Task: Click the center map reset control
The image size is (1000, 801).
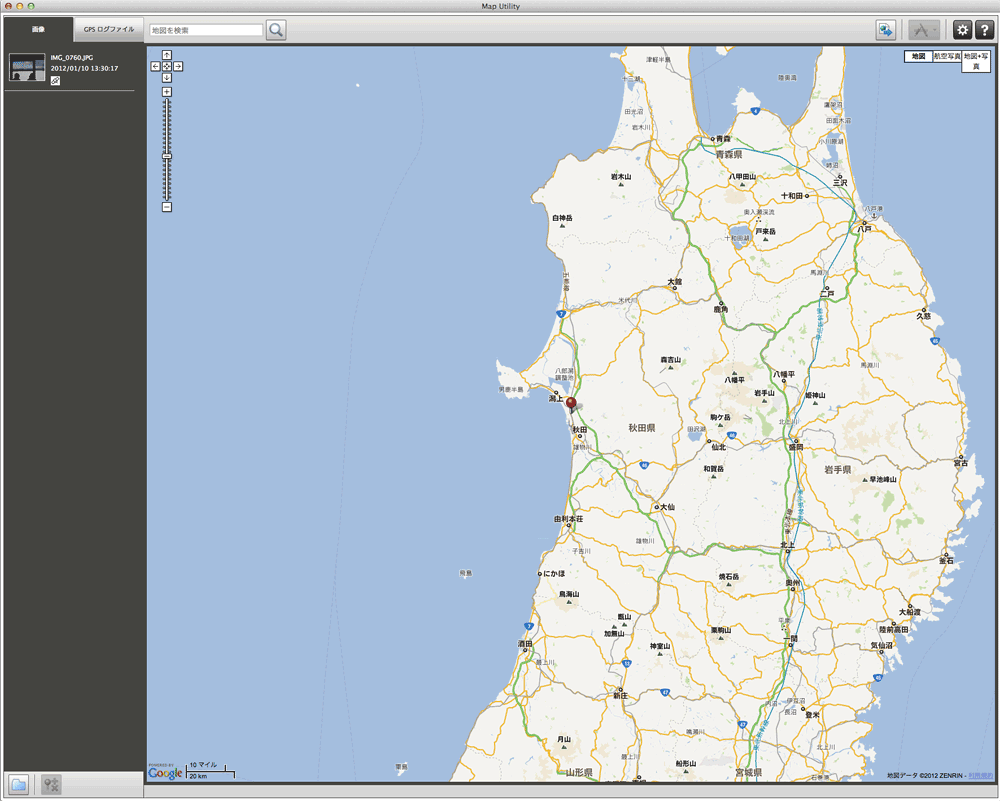Action: click(167, 66)
